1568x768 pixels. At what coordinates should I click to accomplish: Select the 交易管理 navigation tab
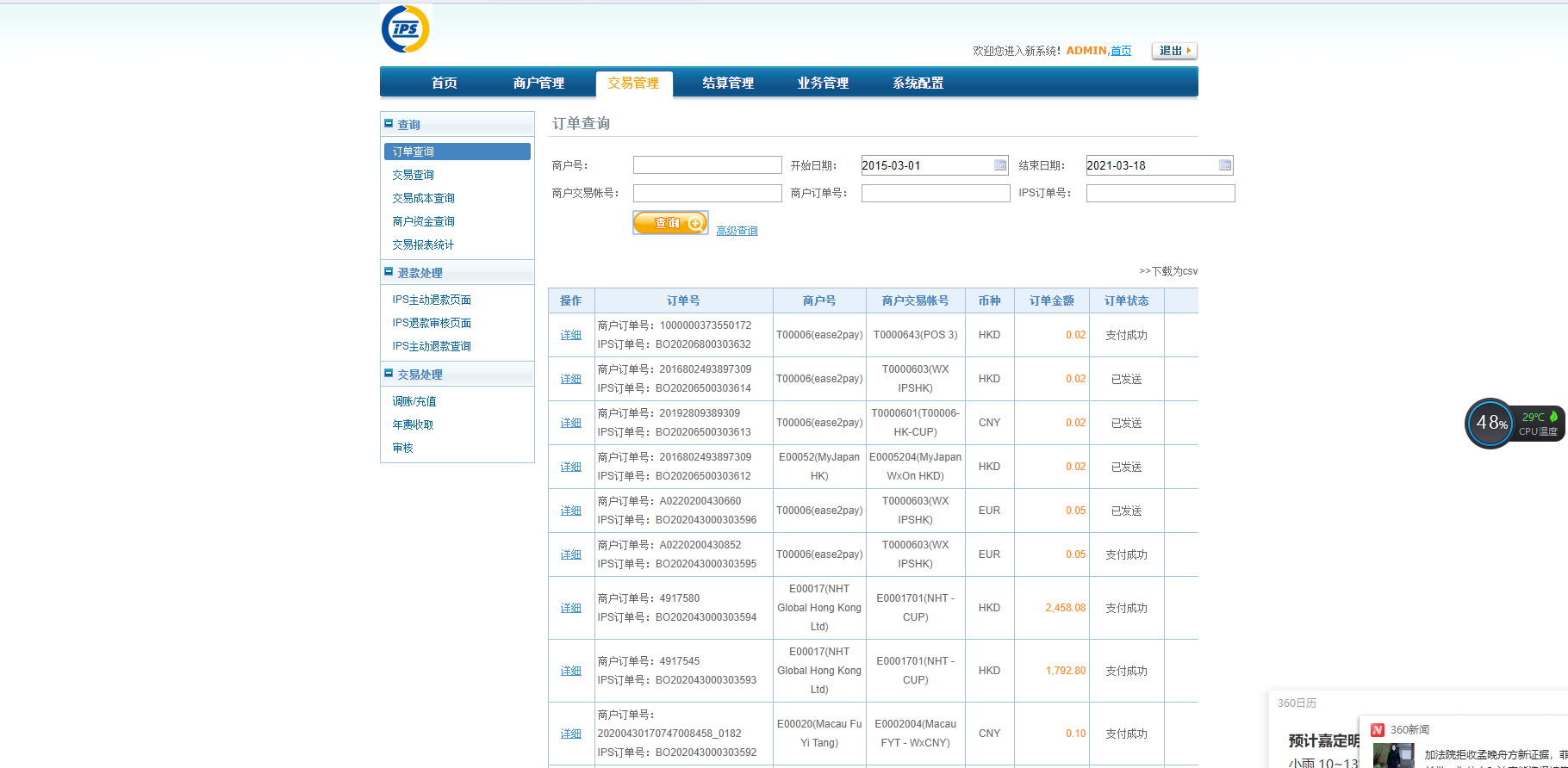pyautogui.click(x=634, y=84)
